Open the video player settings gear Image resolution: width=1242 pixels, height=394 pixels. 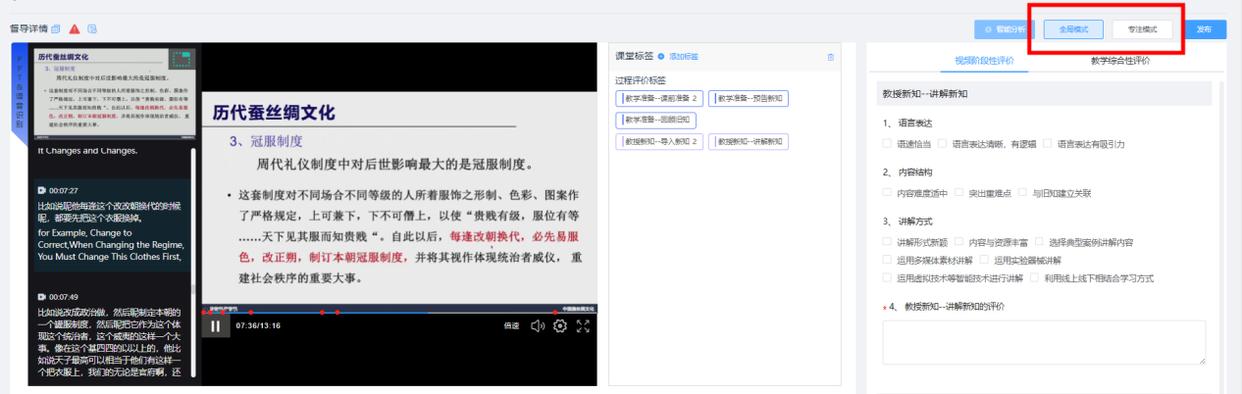tap(560, 325)
